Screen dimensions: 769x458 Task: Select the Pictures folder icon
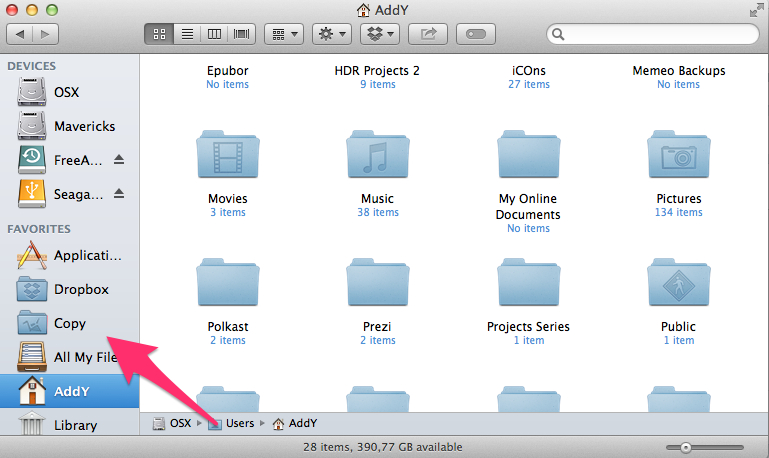click(679, 154)
